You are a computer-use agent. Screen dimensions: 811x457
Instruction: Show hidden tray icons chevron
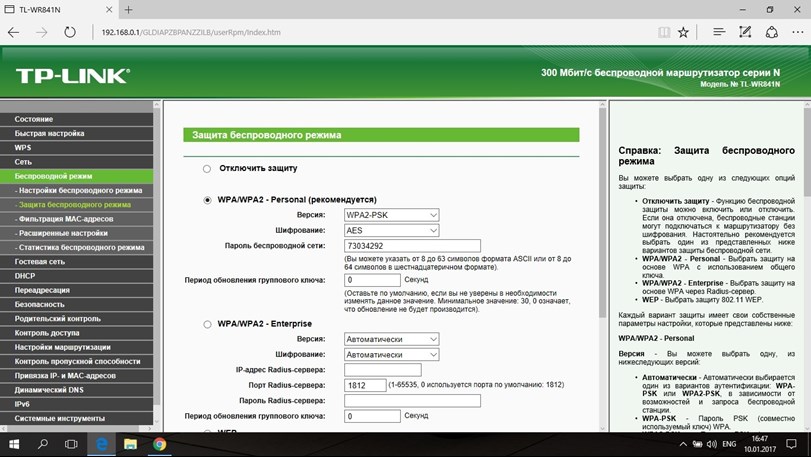click(x=683, y=444)
